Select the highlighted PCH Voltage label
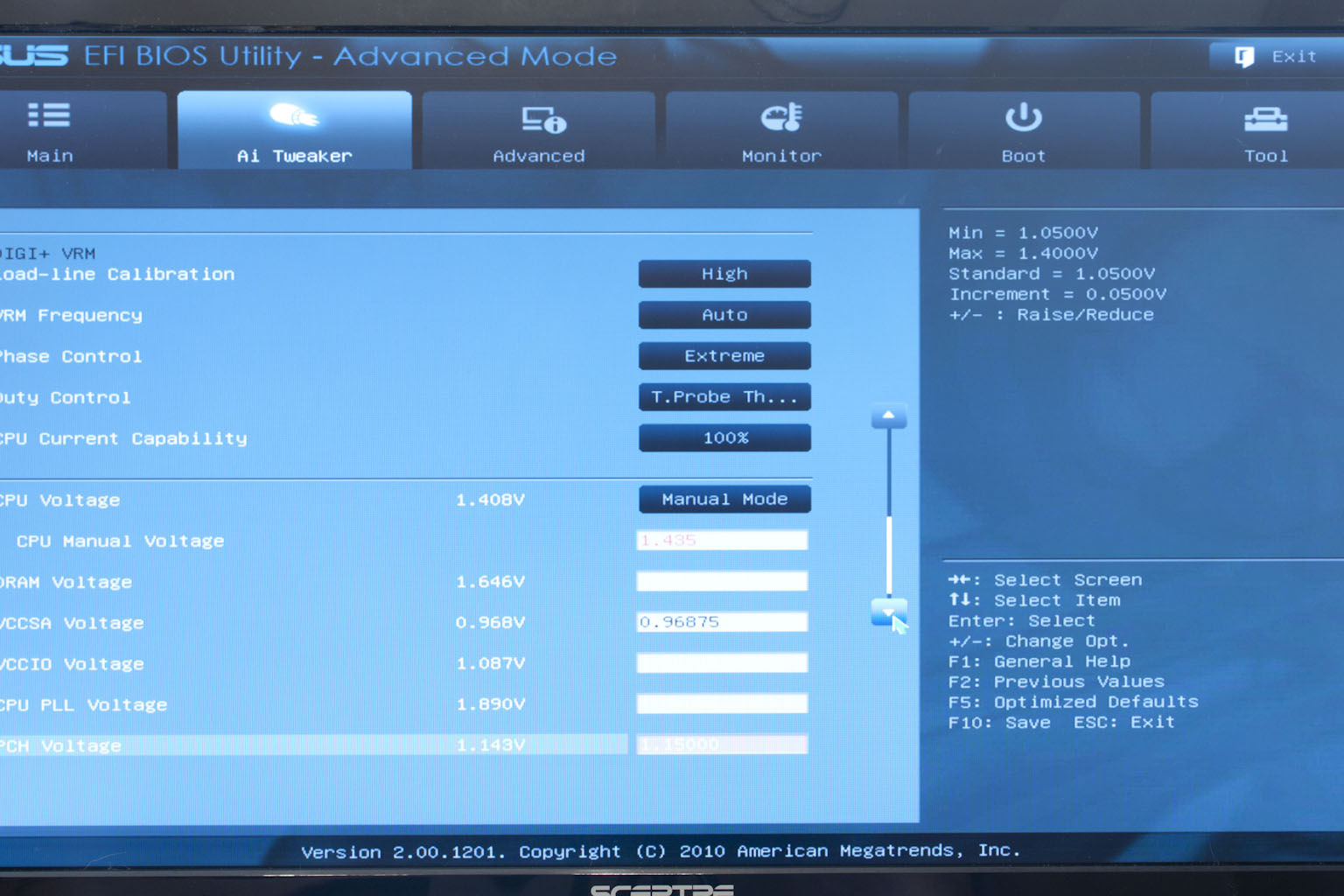Viewport: 1344px width, 896px height. coord(60,745)
